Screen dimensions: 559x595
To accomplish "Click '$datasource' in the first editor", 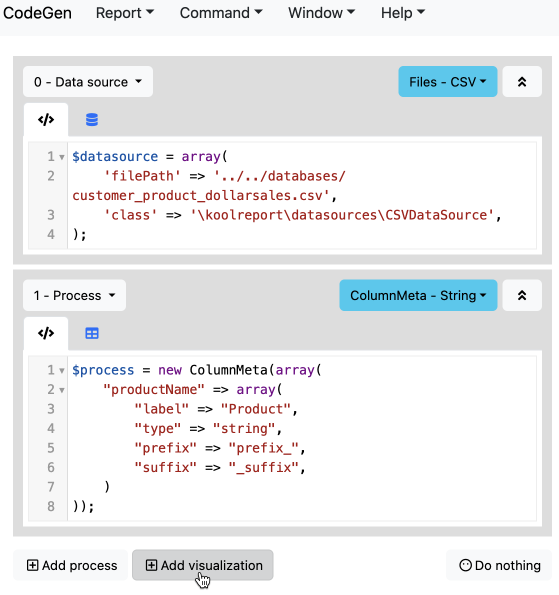I will [x=115, y=156].
